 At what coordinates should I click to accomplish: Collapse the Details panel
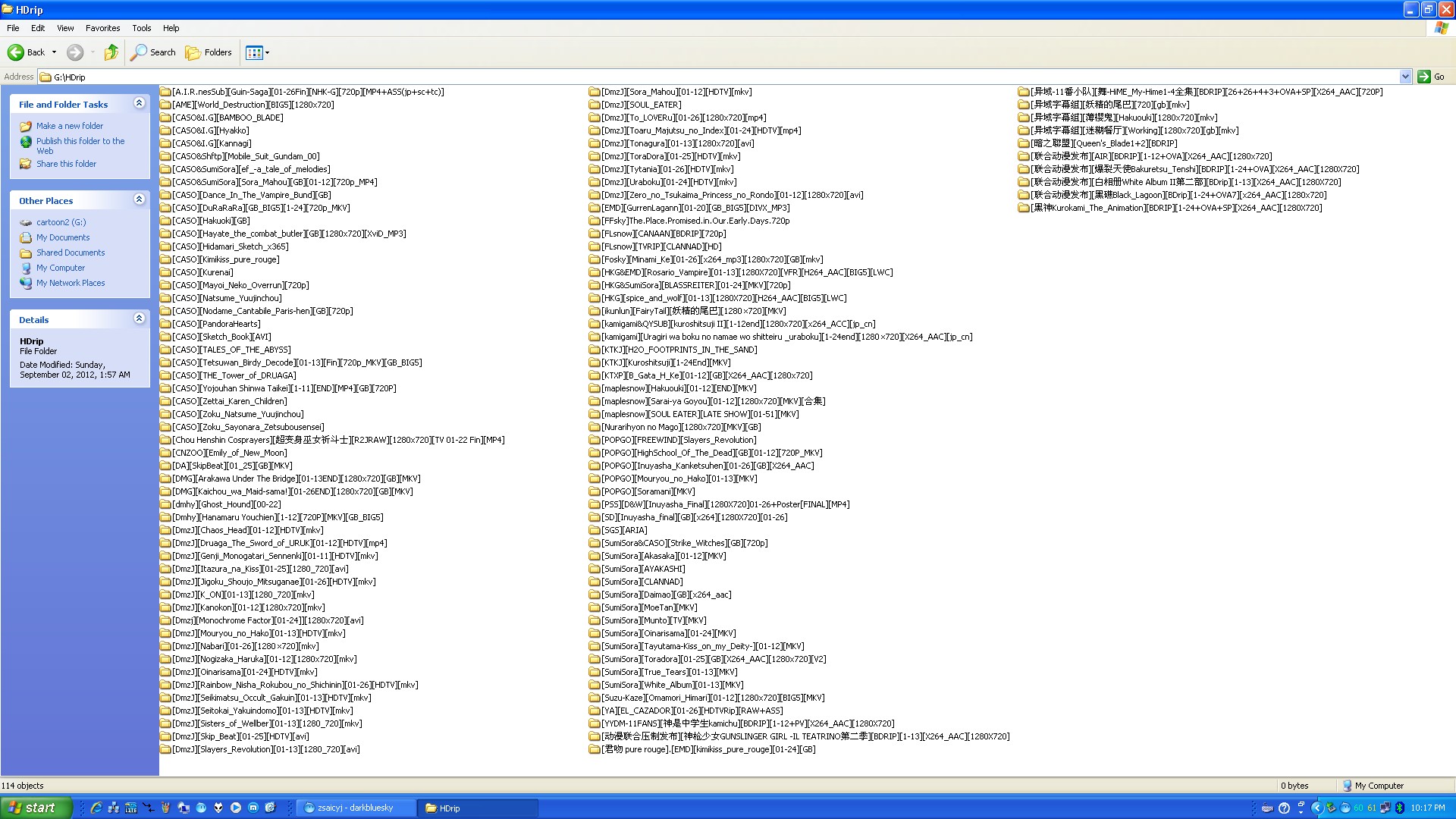(139, 318)
